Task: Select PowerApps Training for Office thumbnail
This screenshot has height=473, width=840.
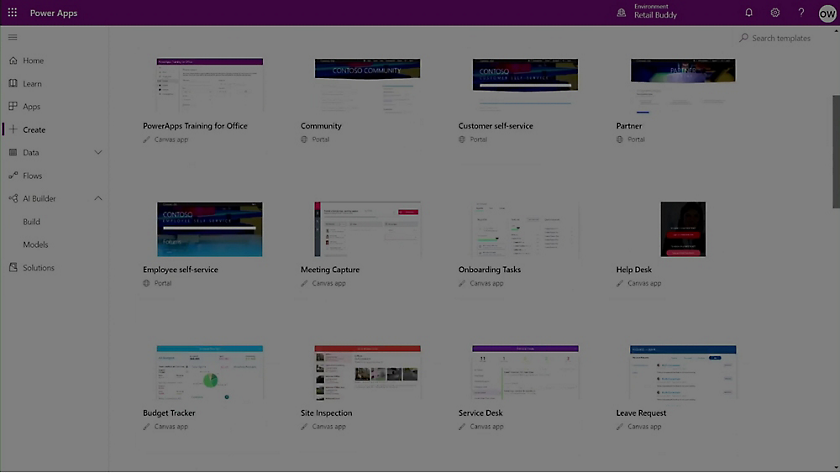Action: pos(210,85)
